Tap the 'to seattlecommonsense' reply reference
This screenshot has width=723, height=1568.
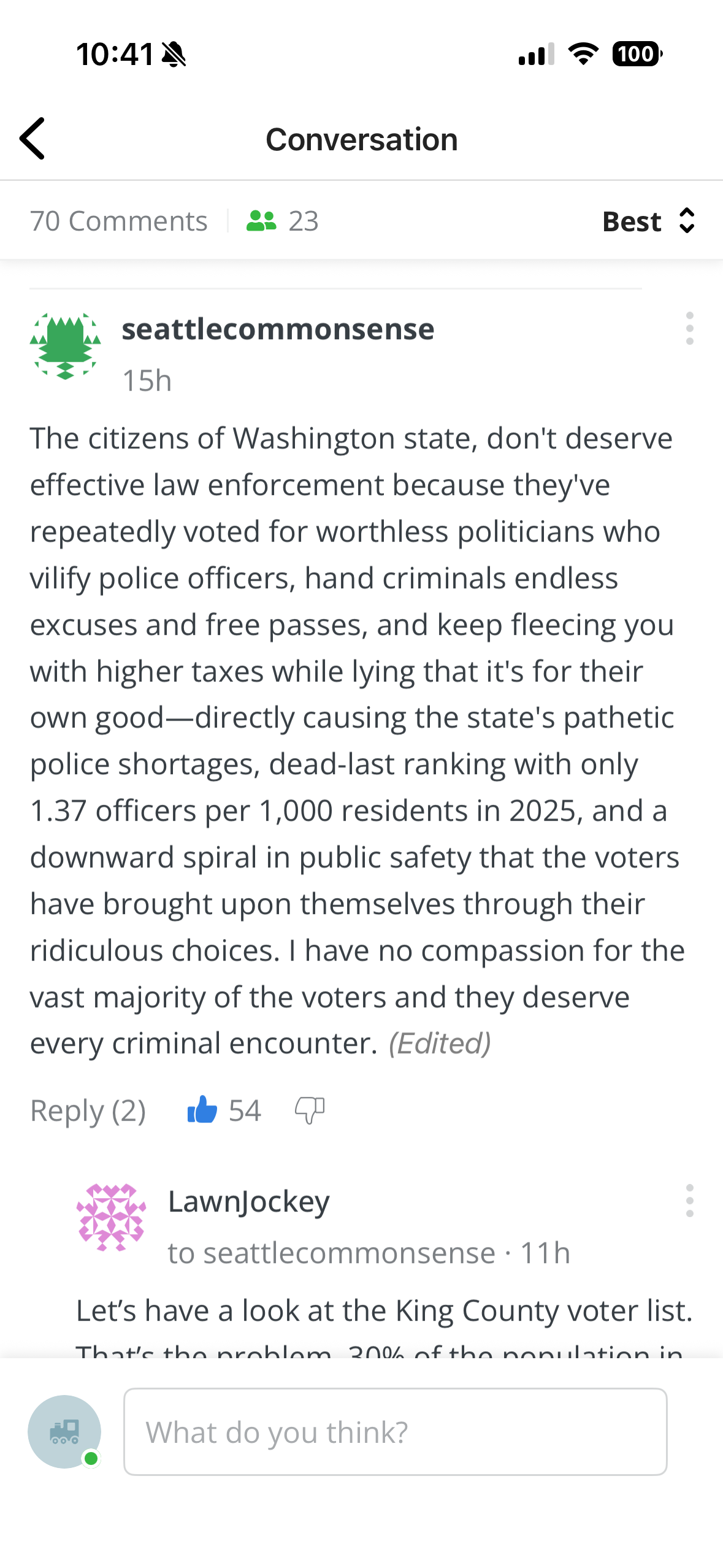click(x=331, y=1253)
